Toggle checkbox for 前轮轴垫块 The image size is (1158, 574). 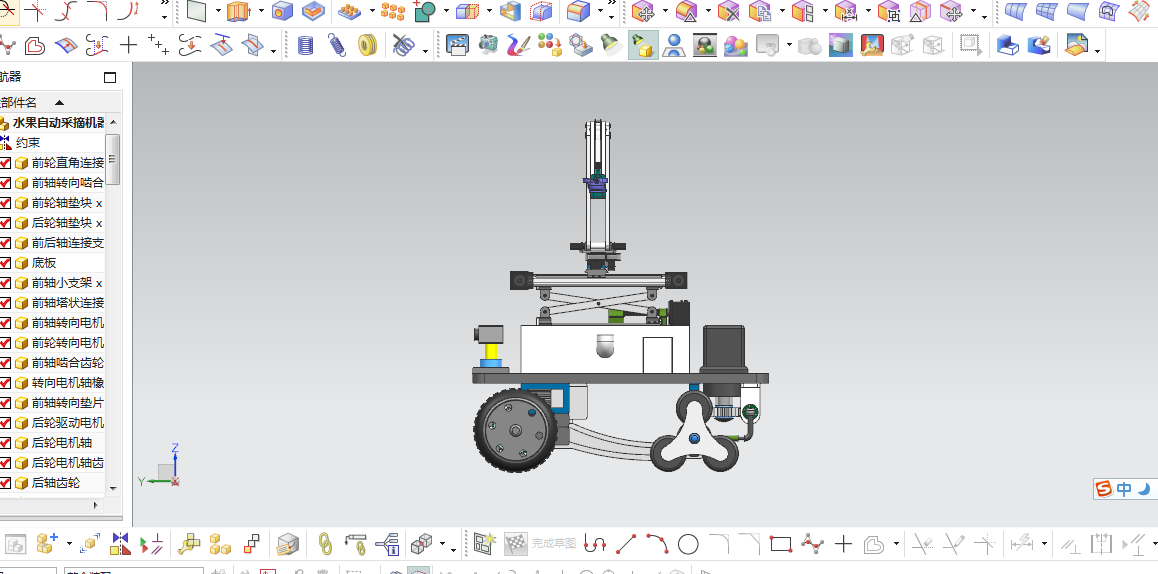pos(5,203)
